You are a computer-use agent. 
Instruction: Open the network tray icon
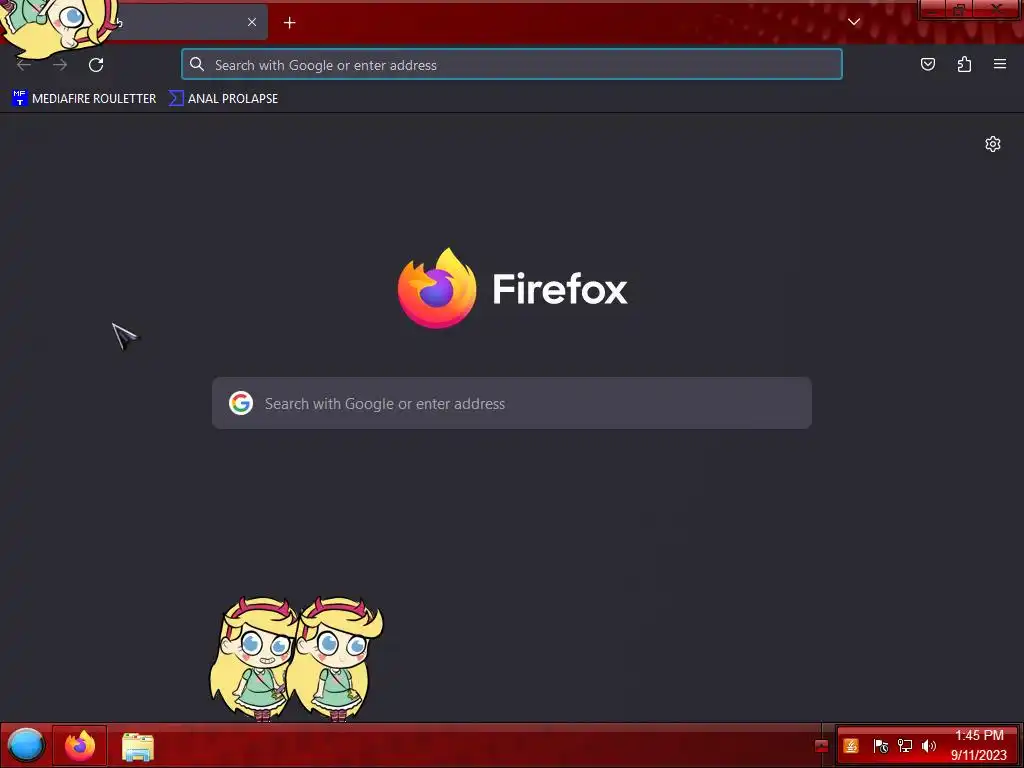[x=905, y=746]
